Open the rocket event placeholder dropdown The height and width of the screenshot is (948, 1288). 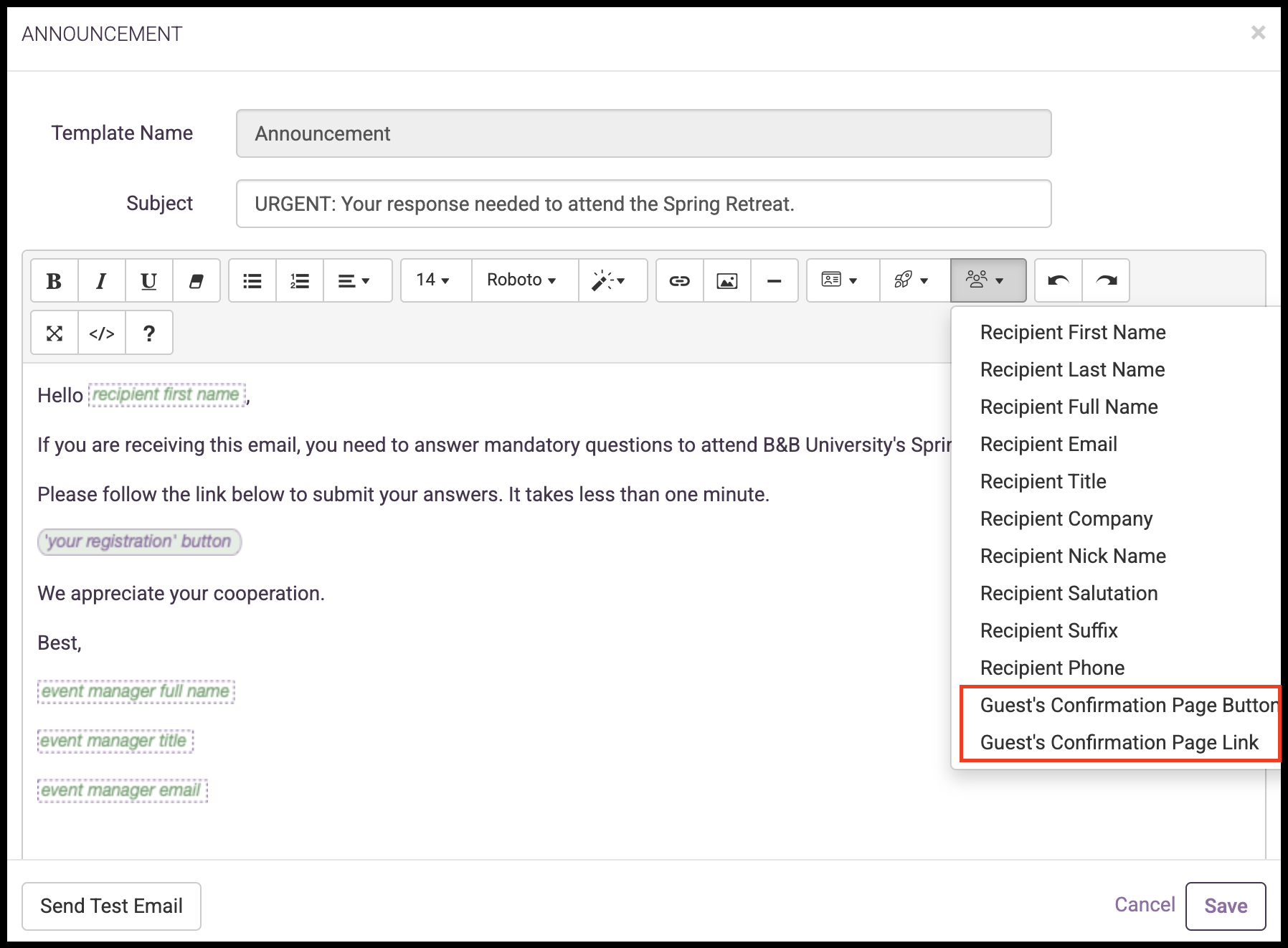[915, 280]
